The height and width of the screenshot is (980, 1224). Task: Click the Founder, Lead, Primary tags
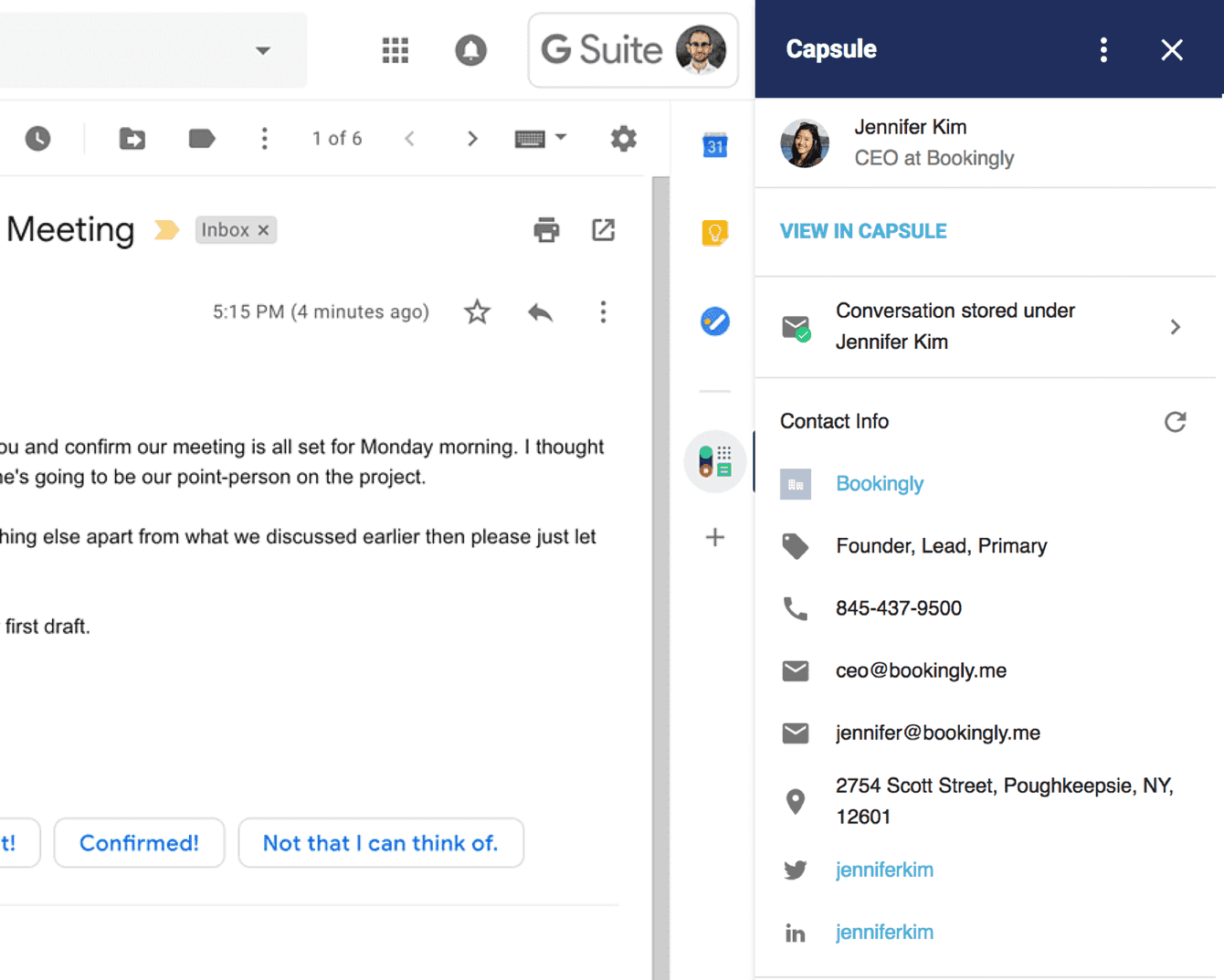pyautogui.click(x=941, y=546)
